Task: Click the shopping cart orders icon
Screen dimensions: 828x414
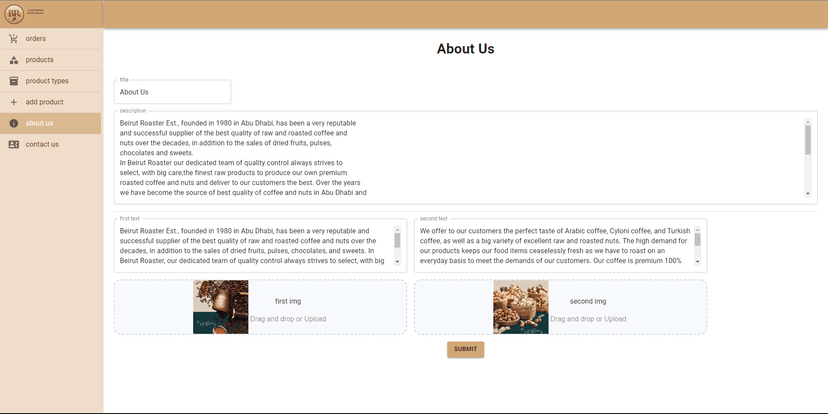Action: coord(13,39)
